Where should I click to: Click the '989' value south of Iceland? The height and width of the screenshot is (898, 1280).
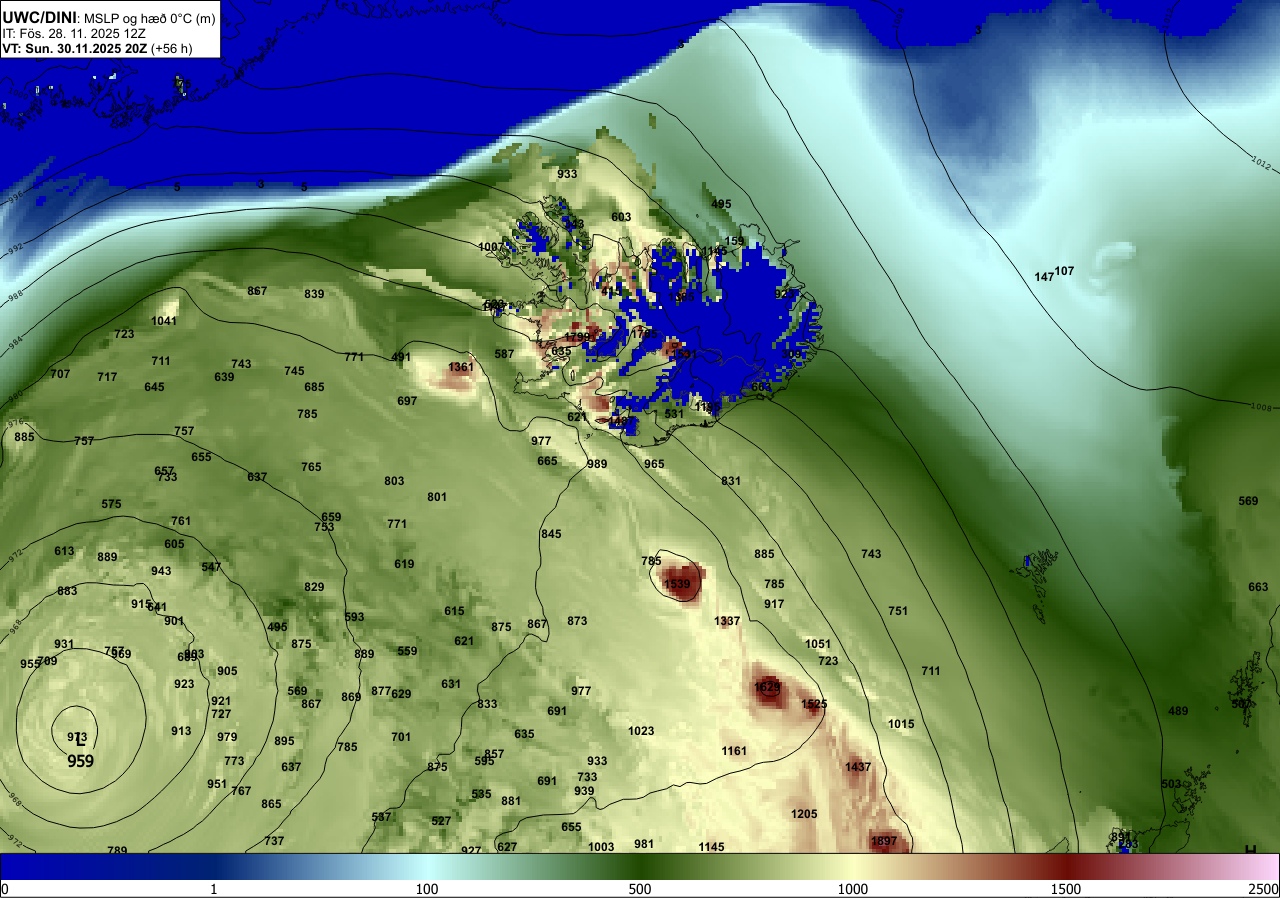[597, 464]
